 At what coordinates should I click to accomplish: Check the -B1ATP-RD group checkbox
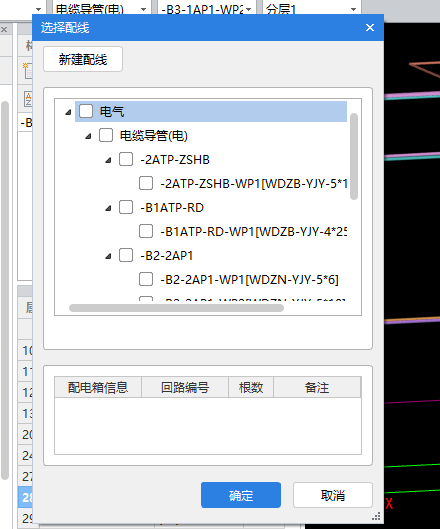(x=126, y=207)
